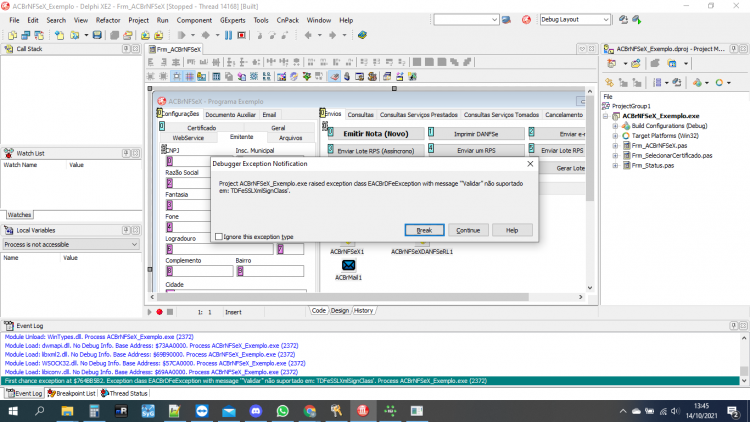Open the Run dropdown arrow beside the play icon

click(x=193, y=35)
